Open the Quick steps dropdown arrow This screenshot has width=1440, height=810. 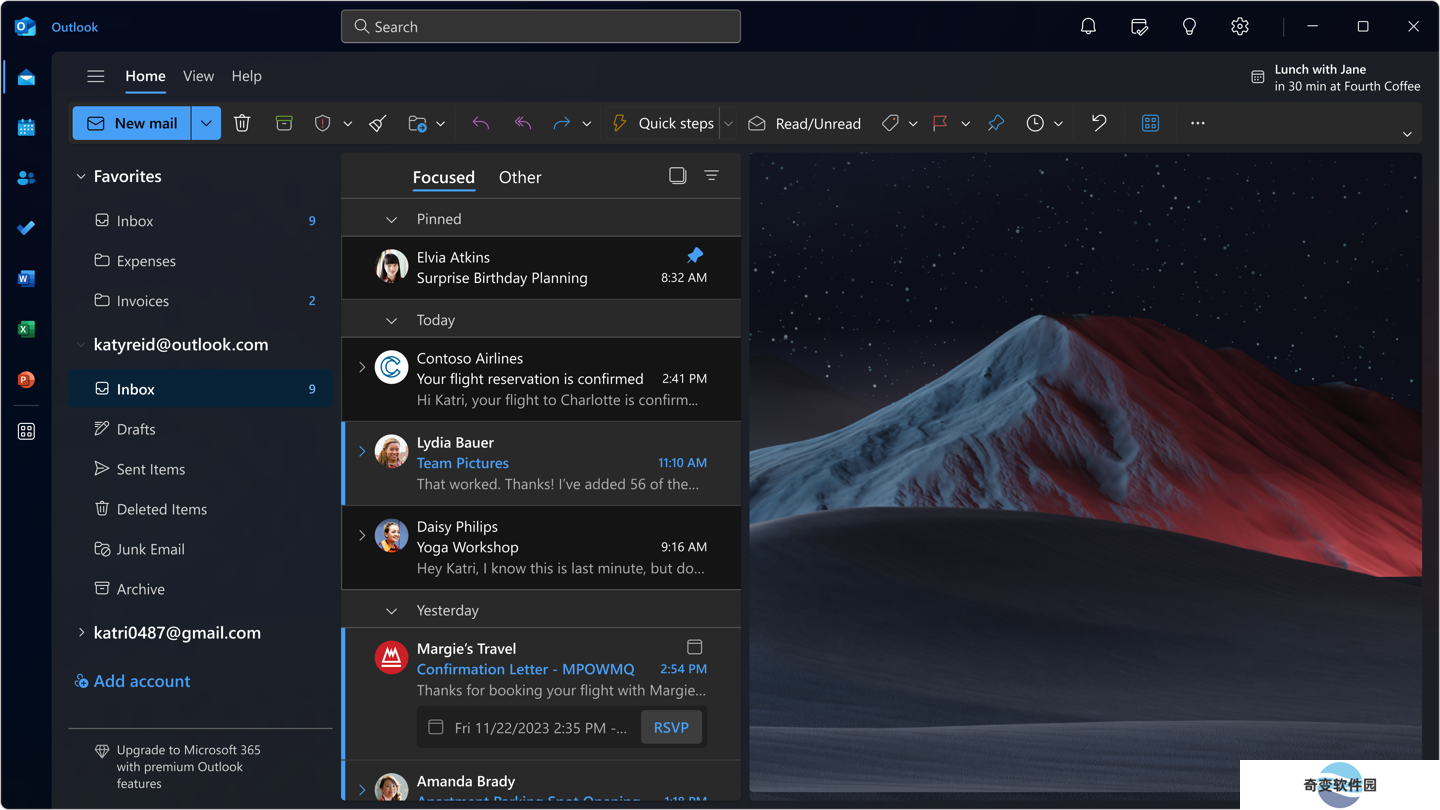coord(728,124)
